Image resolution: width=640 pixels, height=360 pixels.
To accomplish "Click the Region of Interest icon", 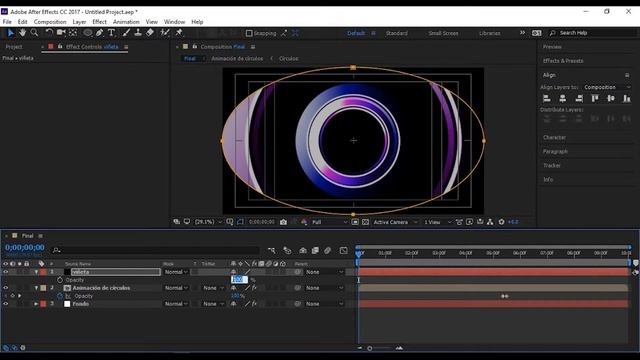I will point(355,222).
